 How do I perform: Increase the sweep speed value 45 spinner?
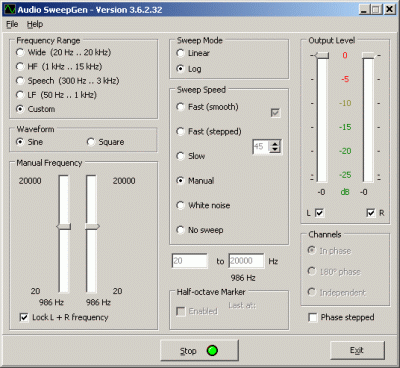275,144
